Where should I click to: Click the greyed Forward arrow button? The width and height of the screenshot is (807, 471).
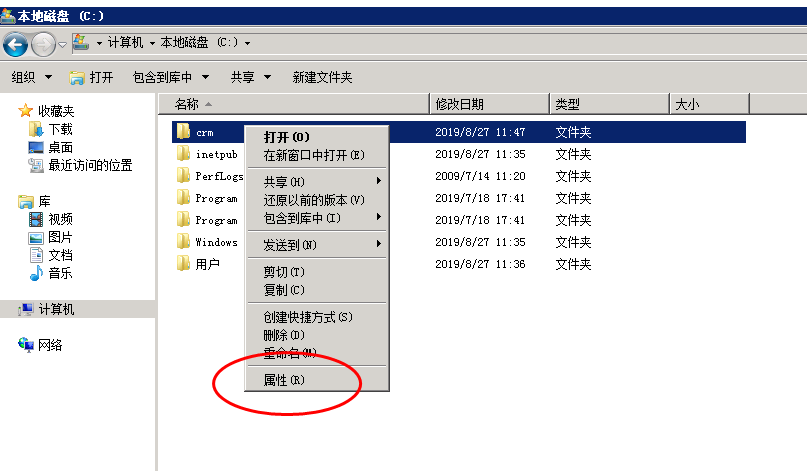tap(44, 44)
